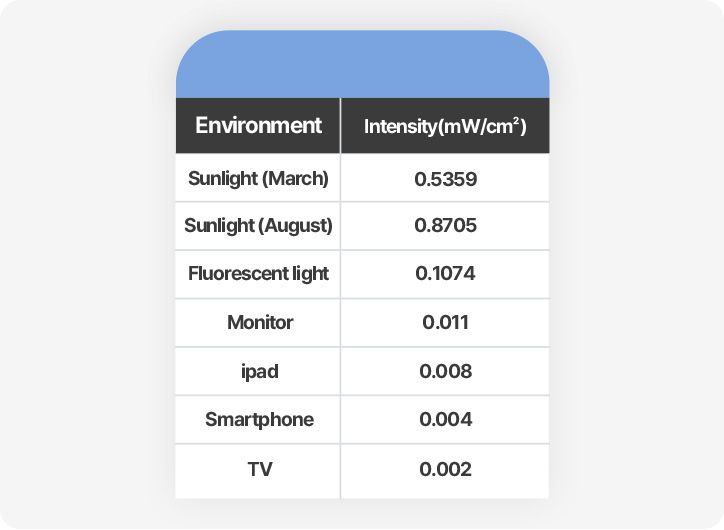Click the divider between header columns

pos(340,126)
